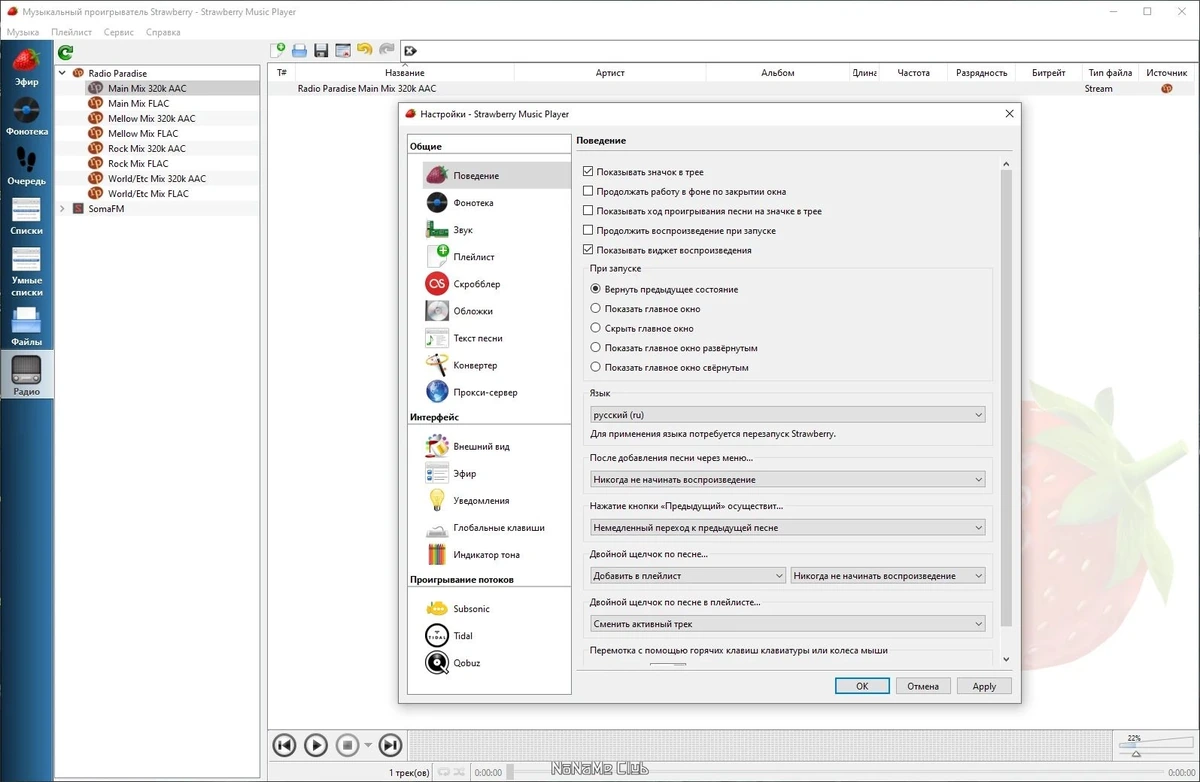The width and height of the screenshot is (1200, 782).
Task: Open Добавить в плейлист dropdown
Action: (687, 576)
